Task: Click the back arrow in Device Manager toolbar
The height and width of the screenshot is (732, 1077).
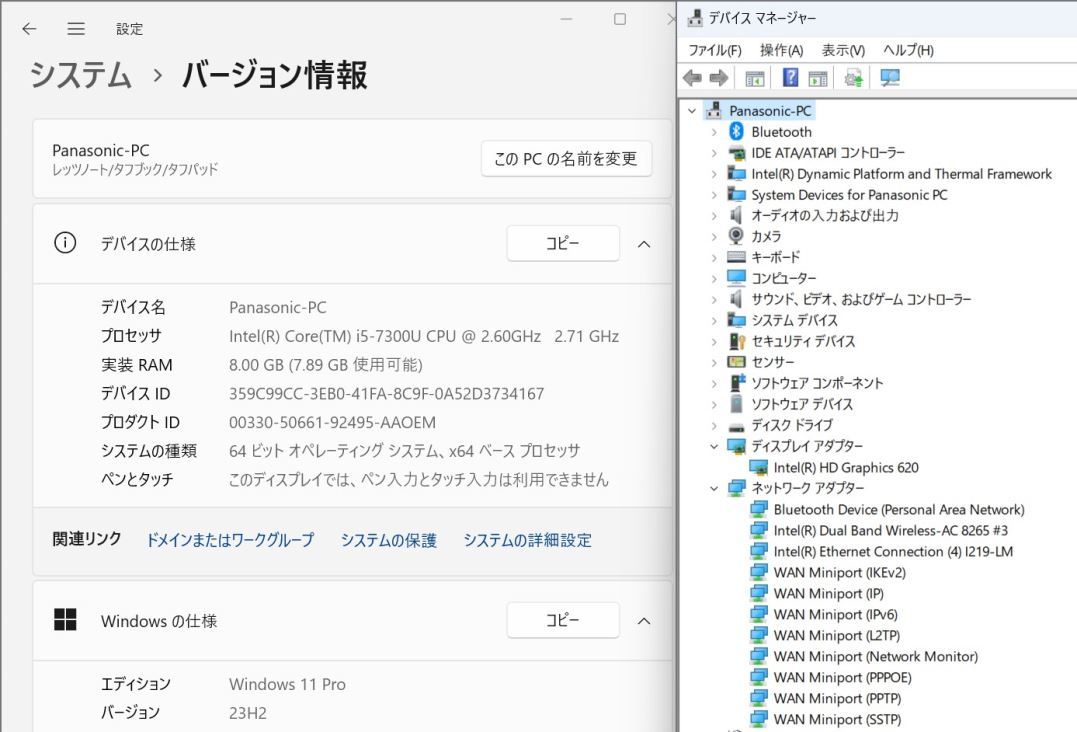Action: point(692,78)
